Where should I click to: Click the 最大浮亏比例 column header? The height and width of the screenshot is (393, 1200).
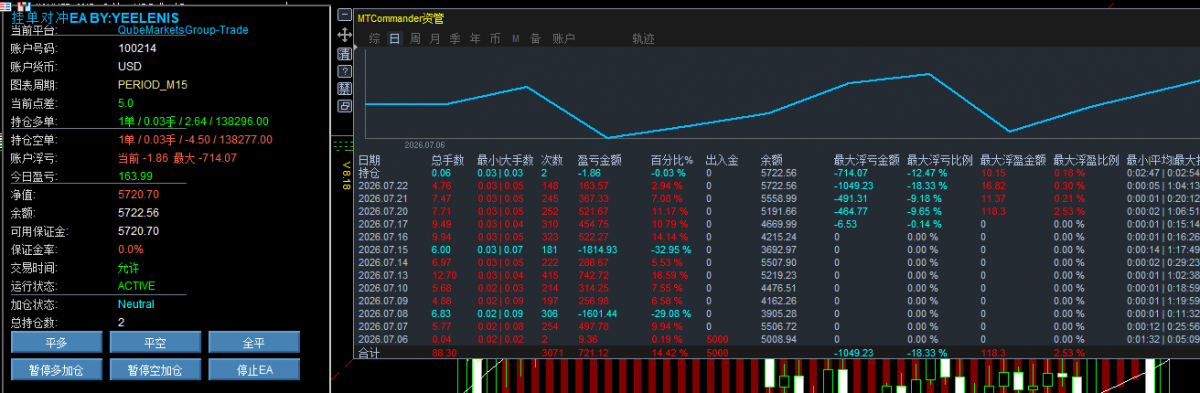coord(939,159)
